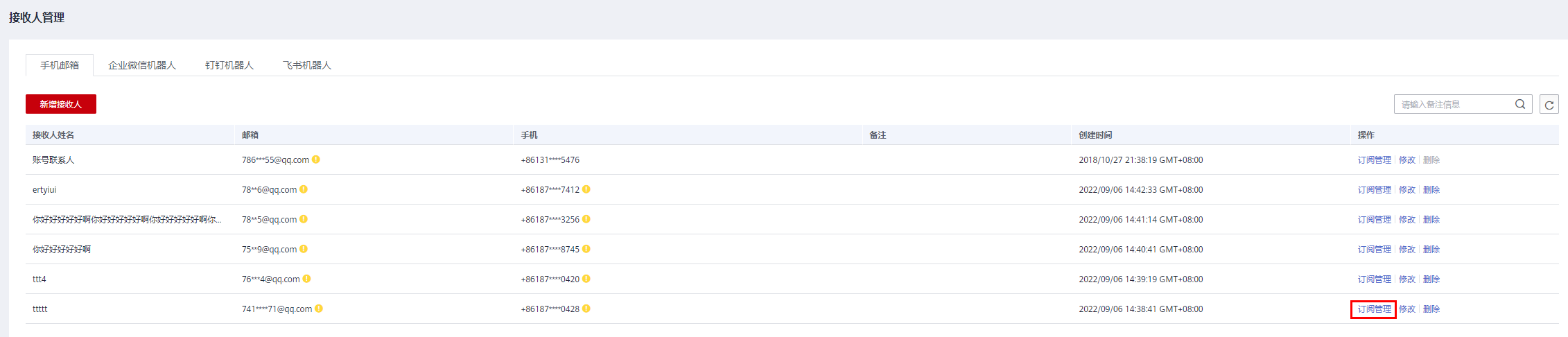Click the 接收人姓名 column header

click(53, 135)
